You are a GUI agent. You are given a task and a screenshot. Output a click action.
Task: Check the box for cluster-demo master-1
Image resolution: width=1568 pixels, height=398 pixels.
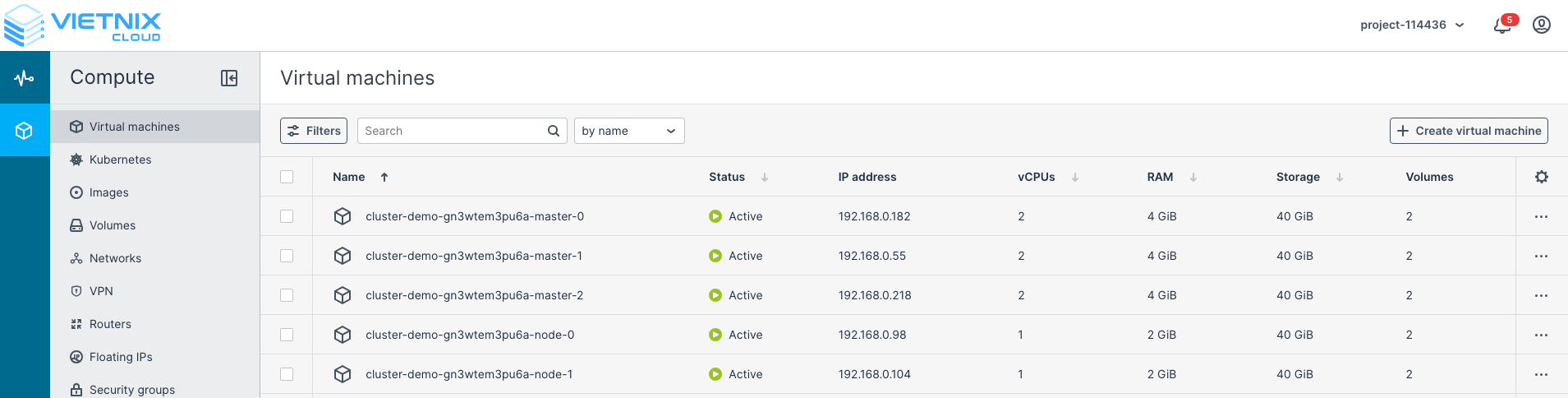[287, 256]
